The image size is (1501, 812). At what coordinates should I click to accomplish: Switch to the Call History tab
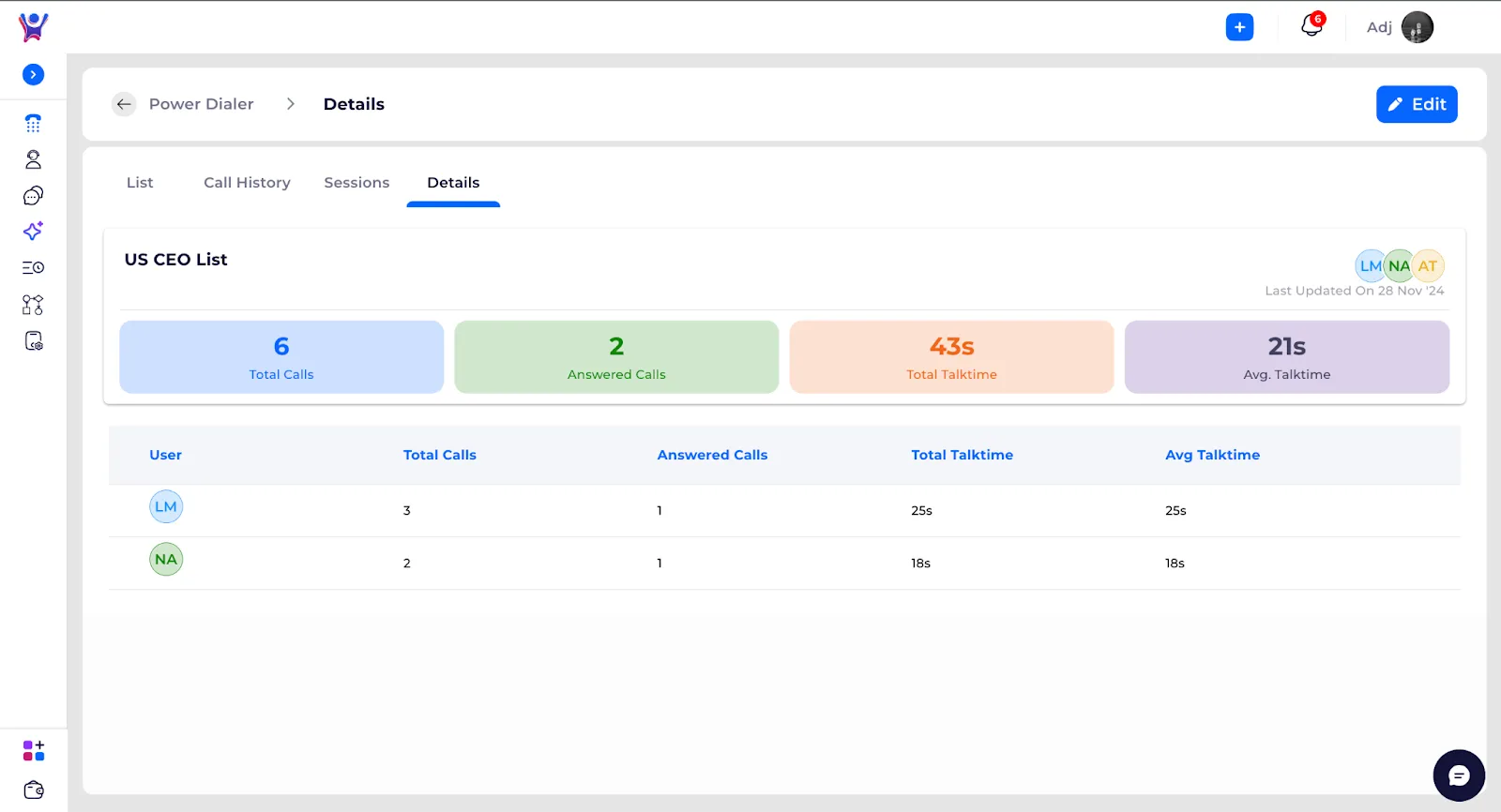(247, 183)
